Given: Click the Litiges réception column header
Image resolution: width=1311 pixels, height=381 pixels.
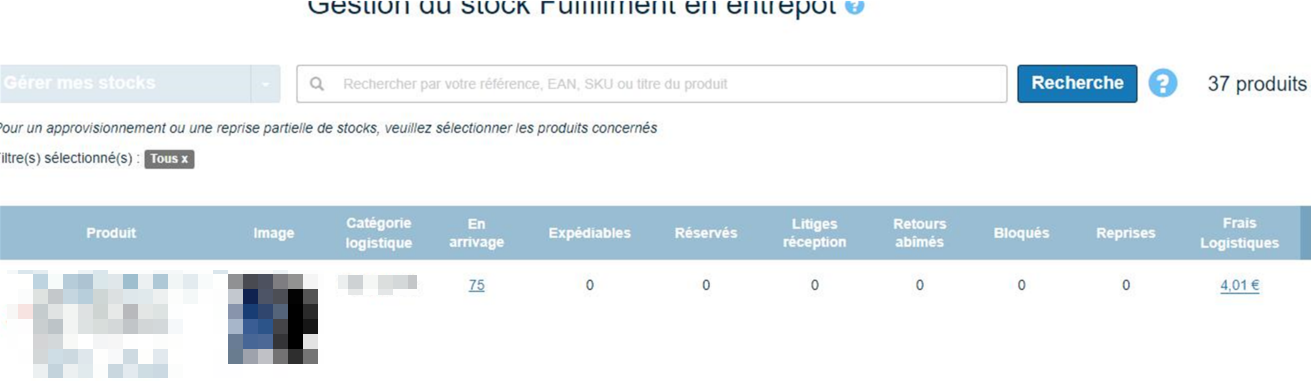Looking at the screenshot, I should (814, 233).
